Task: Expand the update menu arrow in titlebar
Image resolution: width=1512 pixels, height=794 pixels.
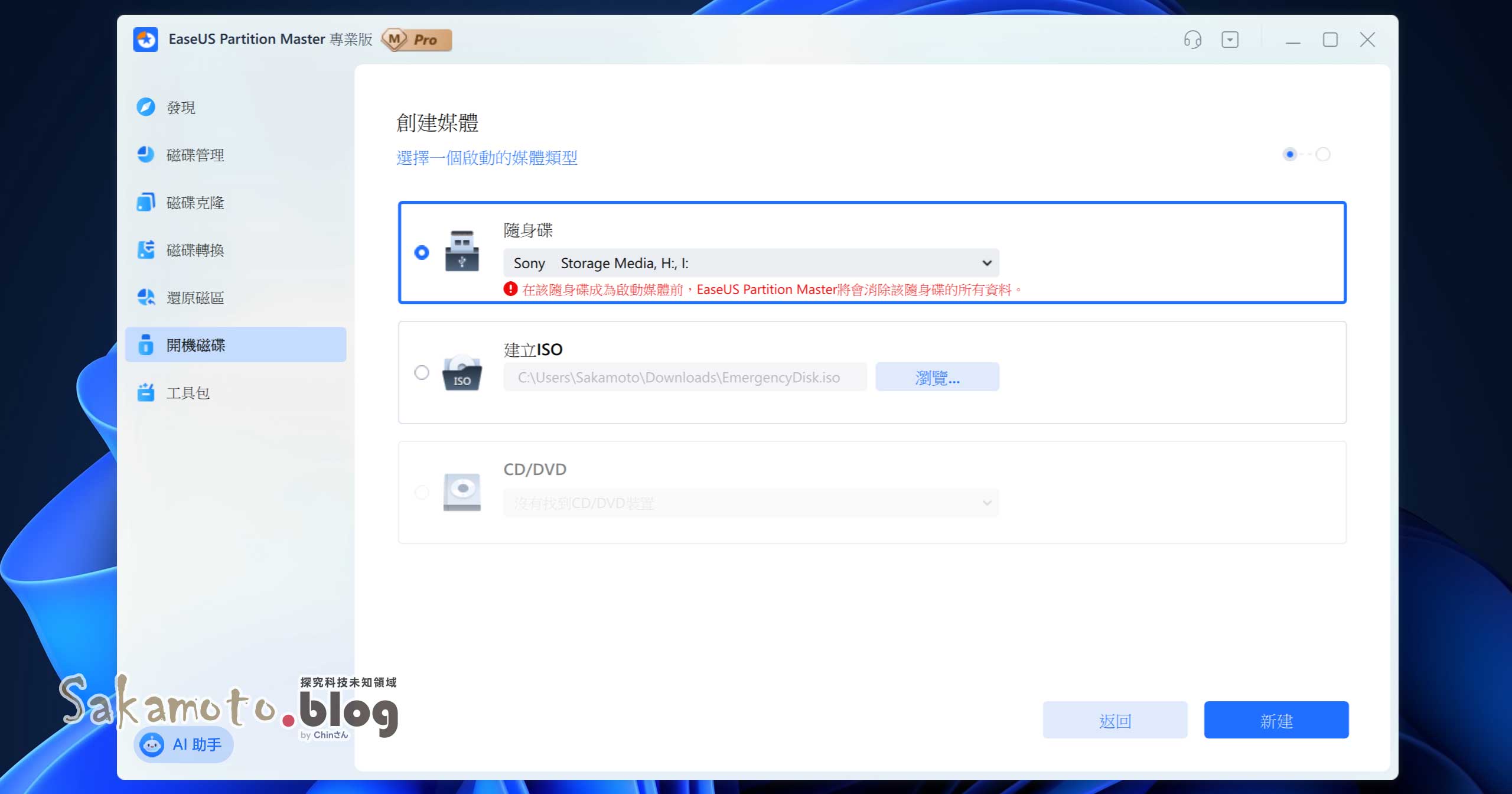Action: coord(1231,40)
